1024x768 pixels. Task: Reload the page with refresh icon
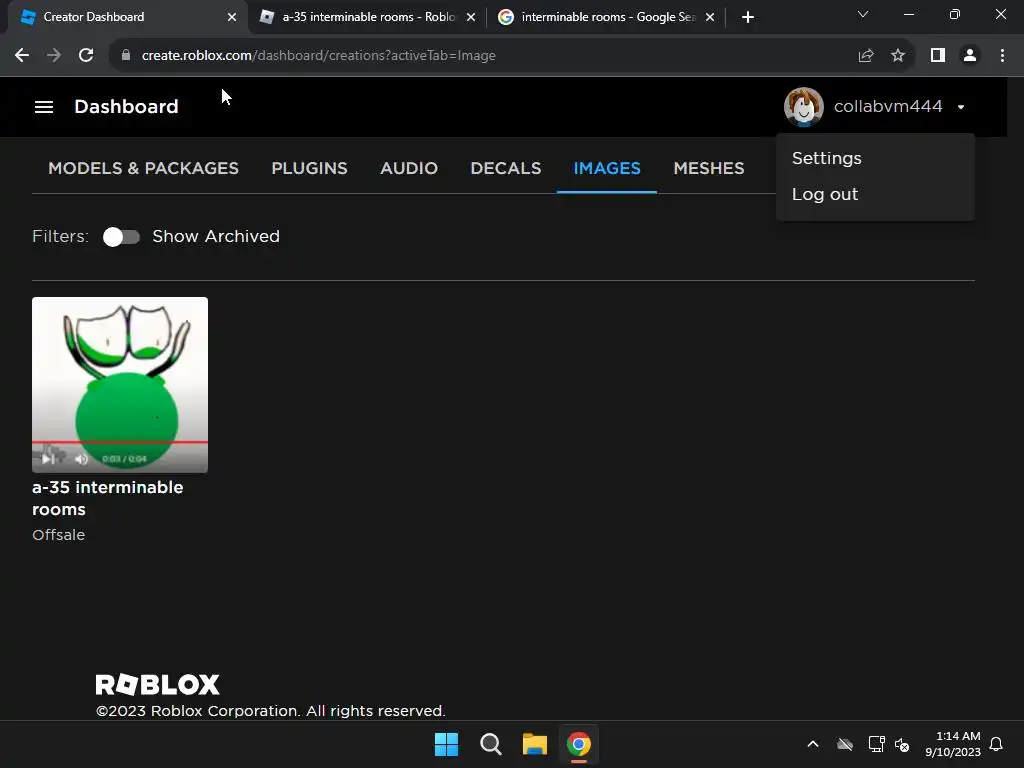(86, 56)
